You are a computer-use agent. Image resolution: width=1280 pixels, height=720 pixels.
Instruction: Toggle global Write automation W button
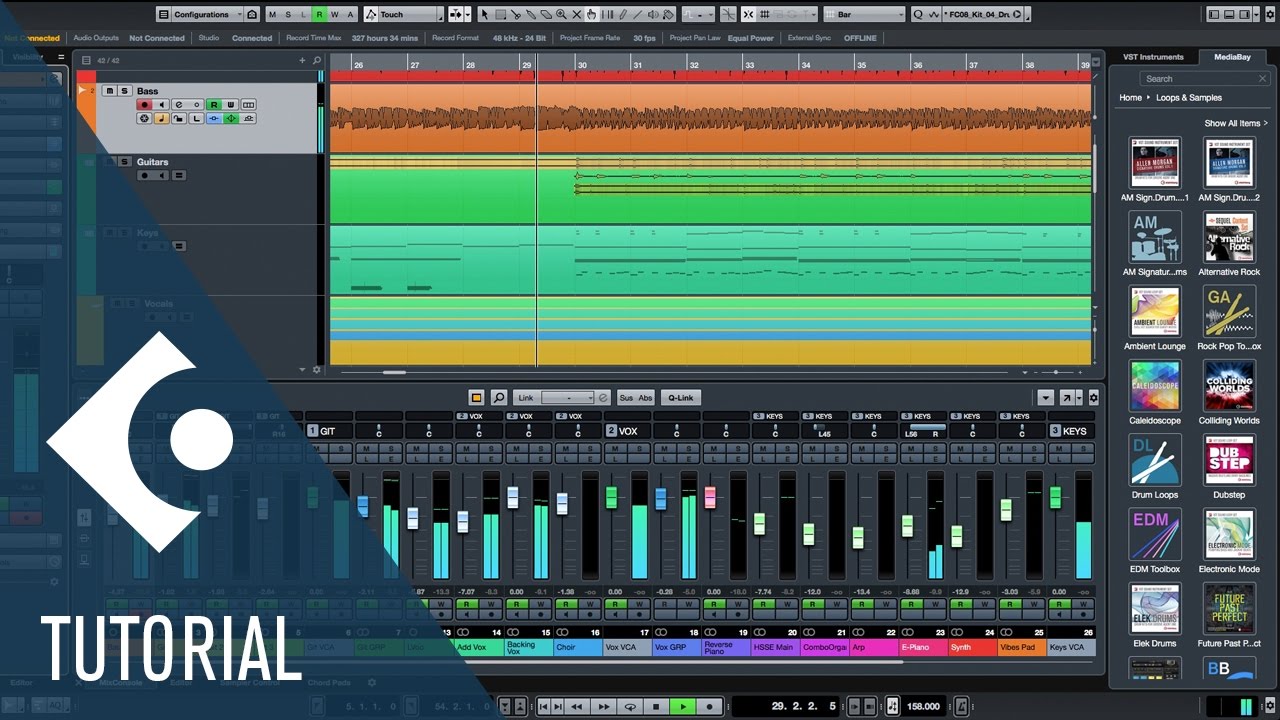(335, 14)
